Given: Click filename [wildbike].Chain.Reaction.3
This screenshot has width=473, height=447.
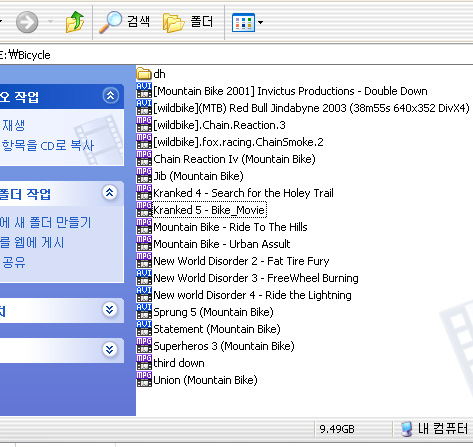Looking at the screenshot, I should [x=219, y=125].
